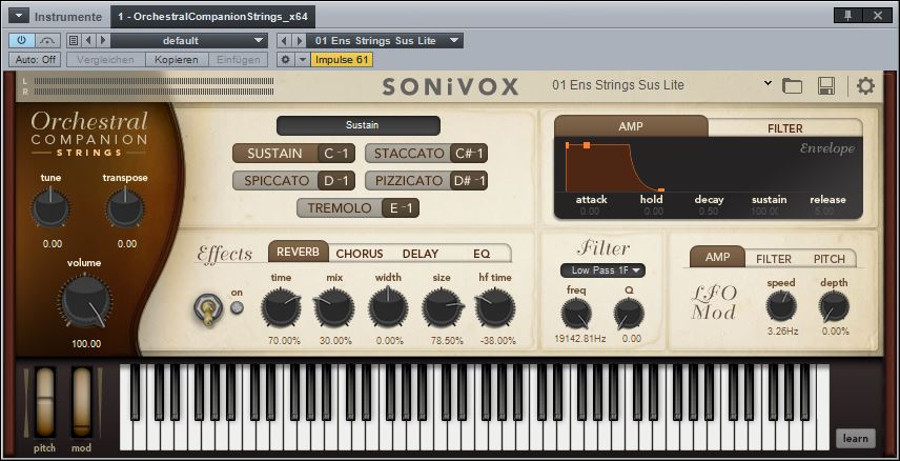Open the DELAY effects tab
This screenshot has height=461, width=900.
point(420,253)
